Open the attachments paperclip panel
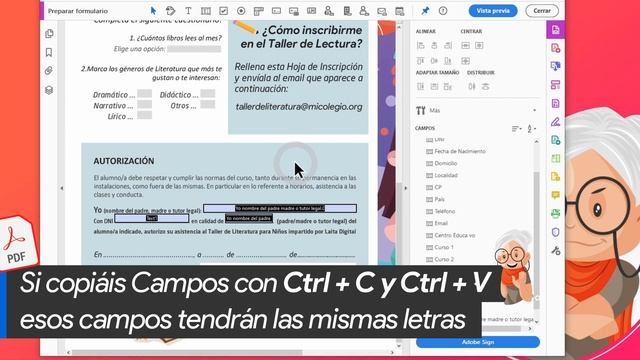This screenshot has height=360, width=640. [49, 71]
